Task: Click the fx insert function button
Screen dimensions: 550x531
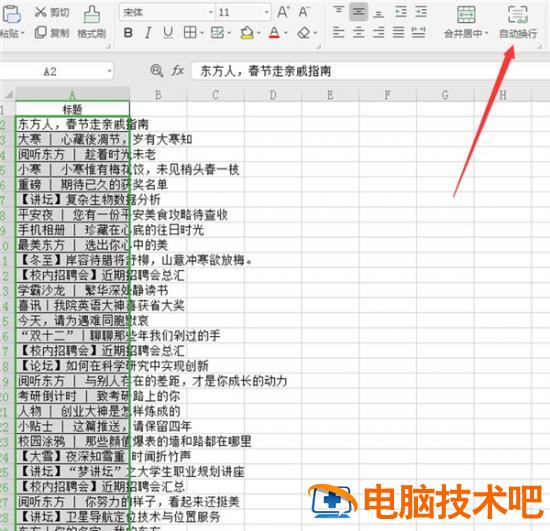Action: click(178, 71)
